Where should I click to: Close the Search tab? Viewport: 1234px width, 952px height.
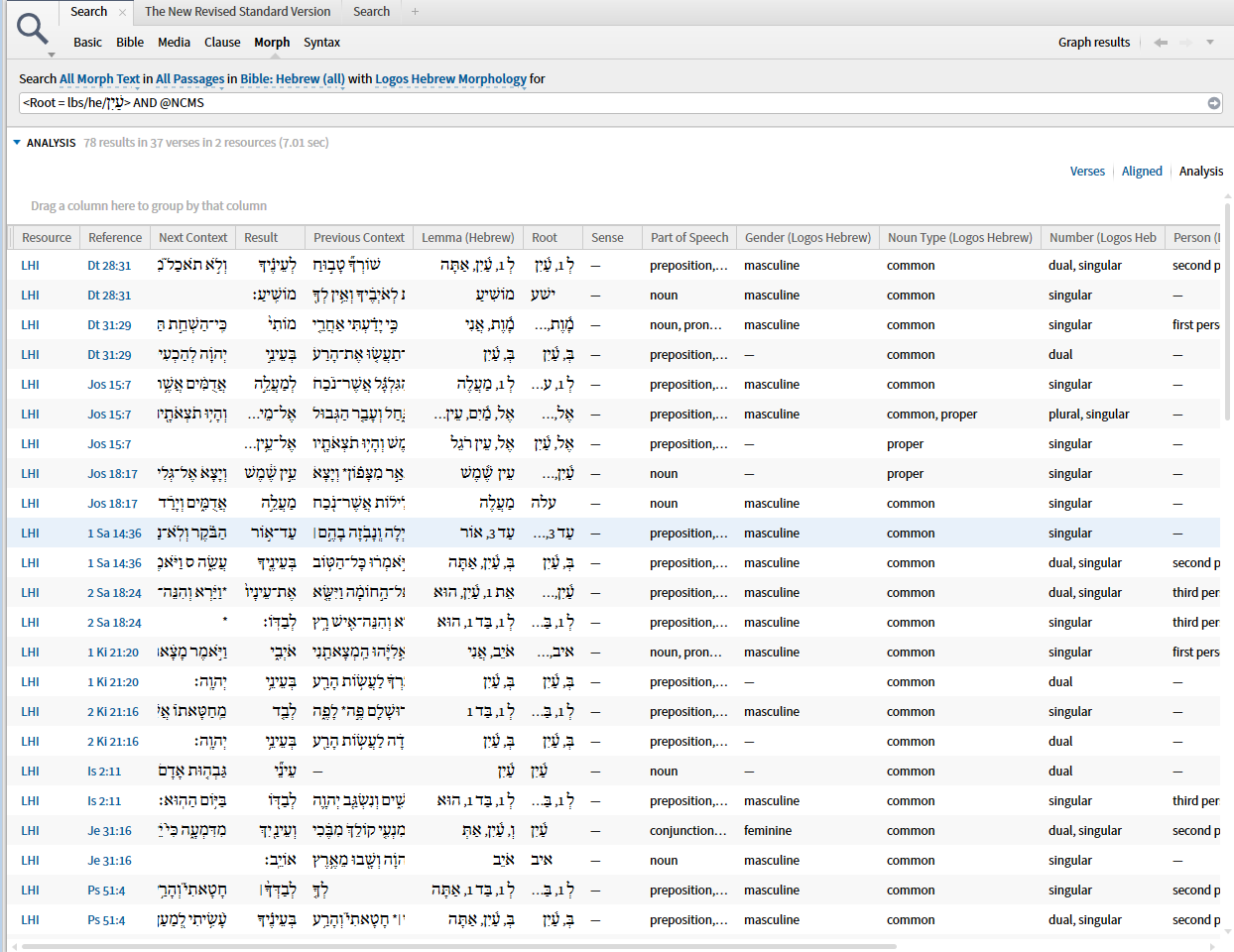click(122, 12)
